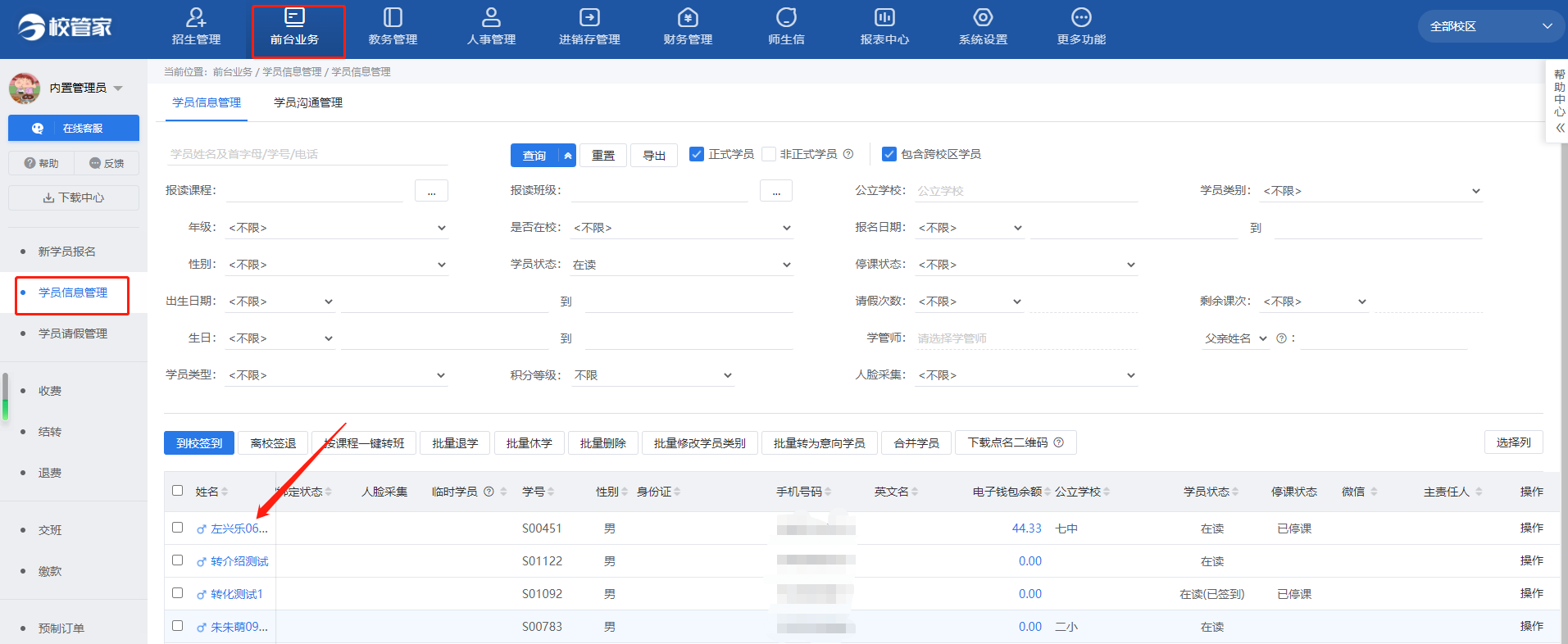Toggle the 正式学员 checkbox

click(x=697, y=154)
